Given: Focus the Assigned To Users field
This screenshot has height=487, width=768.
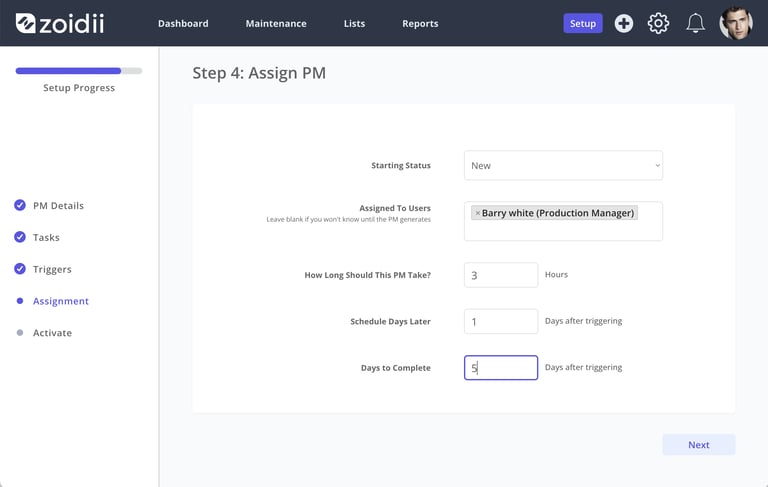Looking at the screenshot, I should 563,221.
